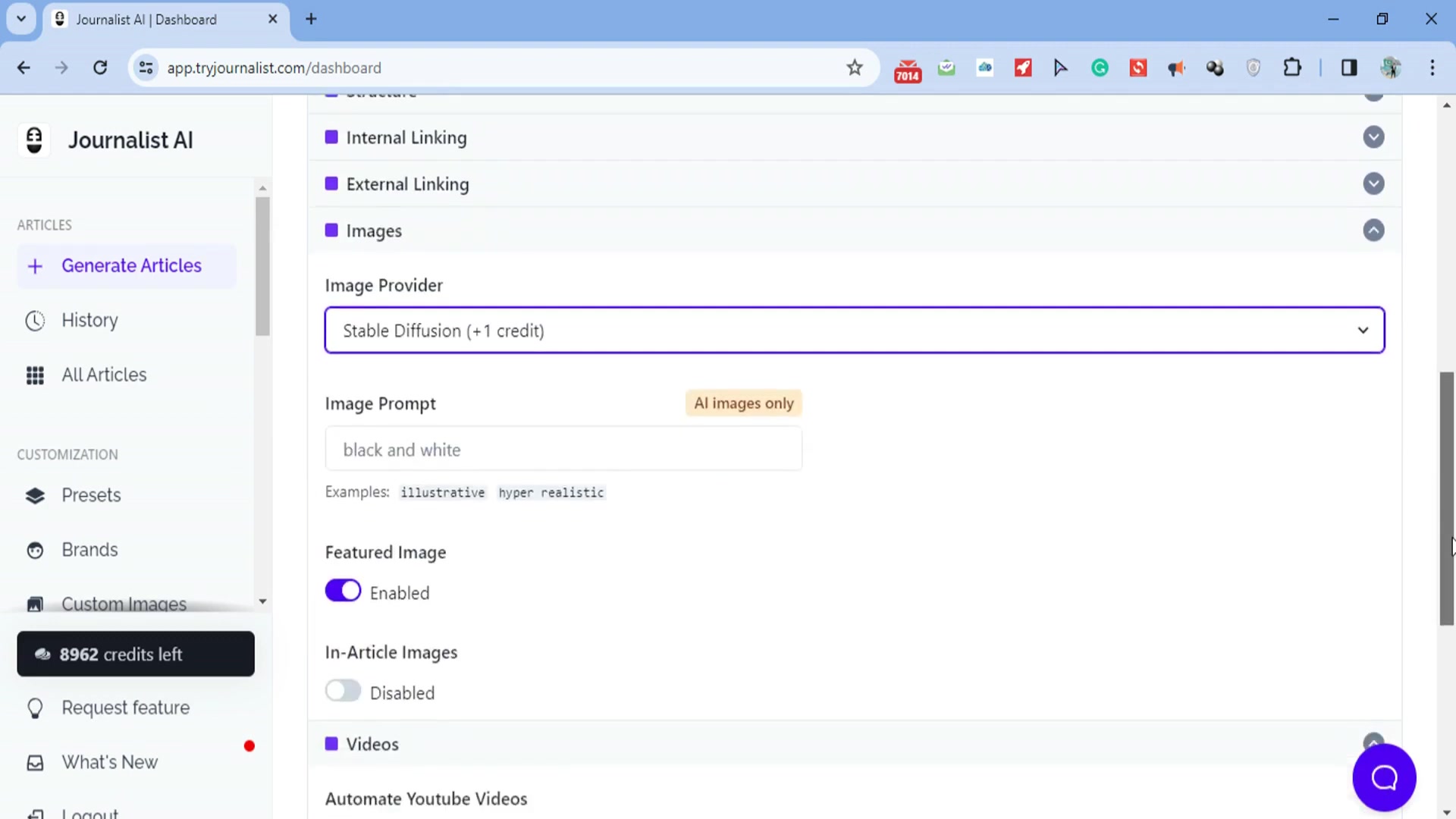1456x819 pixels.
Task: Click the 8962 credits left button
Action: tap(136, 654)
